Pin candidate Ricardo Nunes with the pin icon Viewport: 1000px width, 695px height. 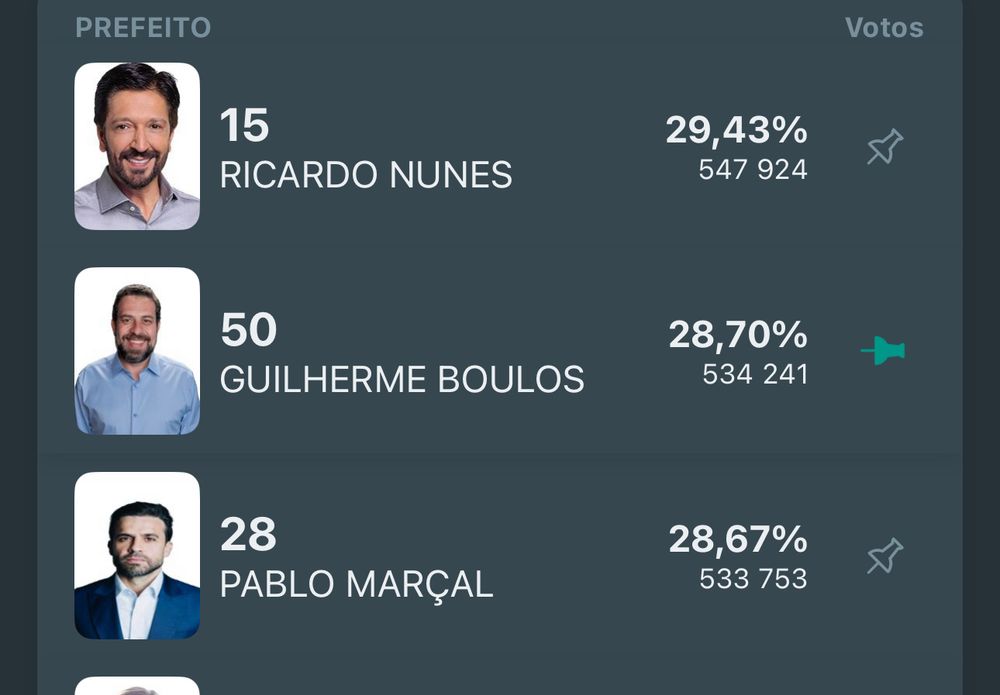885,147
